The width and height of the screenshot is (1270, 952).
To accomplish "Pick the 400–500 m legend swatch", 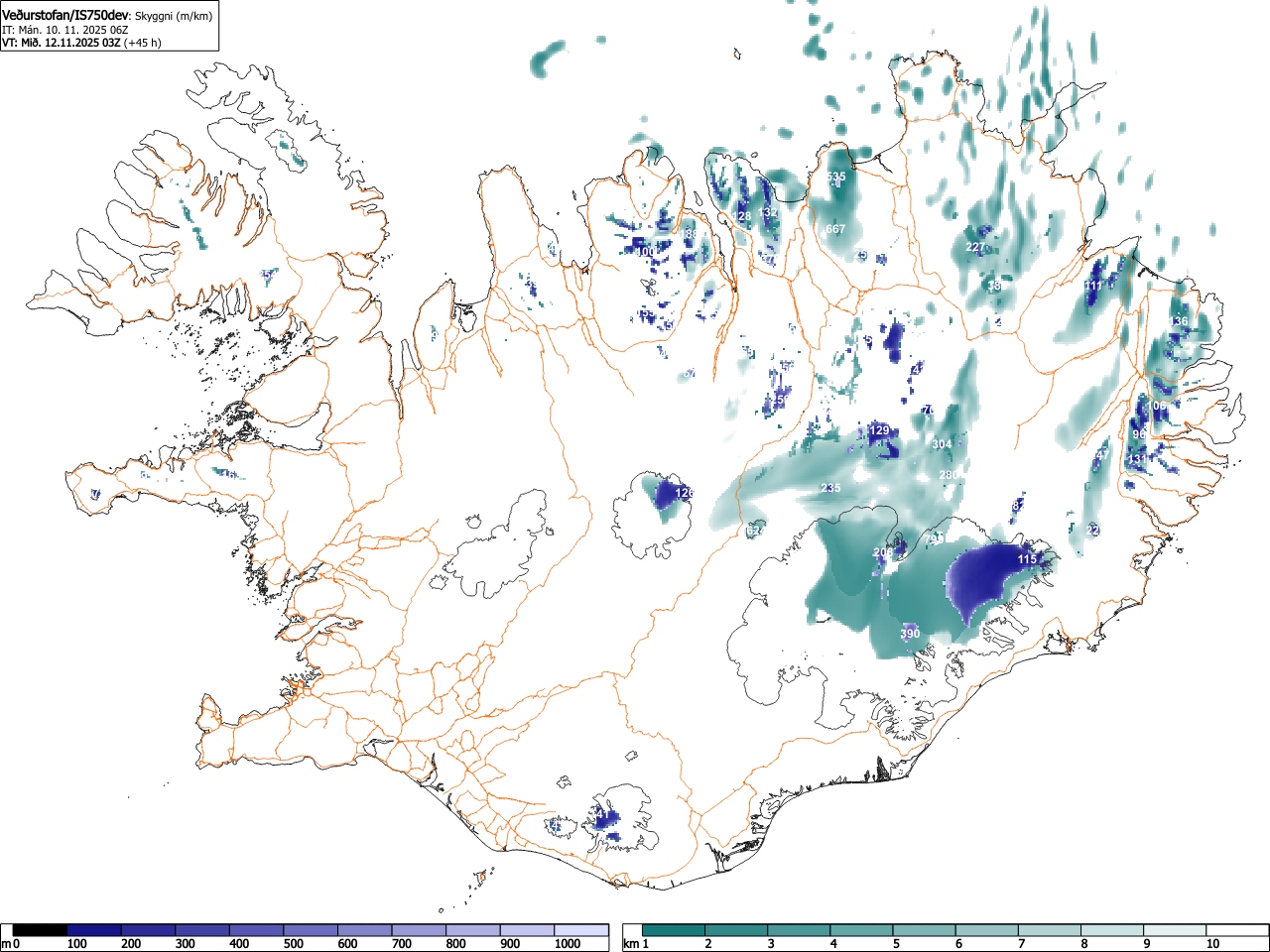I will [x=257, y=930].
